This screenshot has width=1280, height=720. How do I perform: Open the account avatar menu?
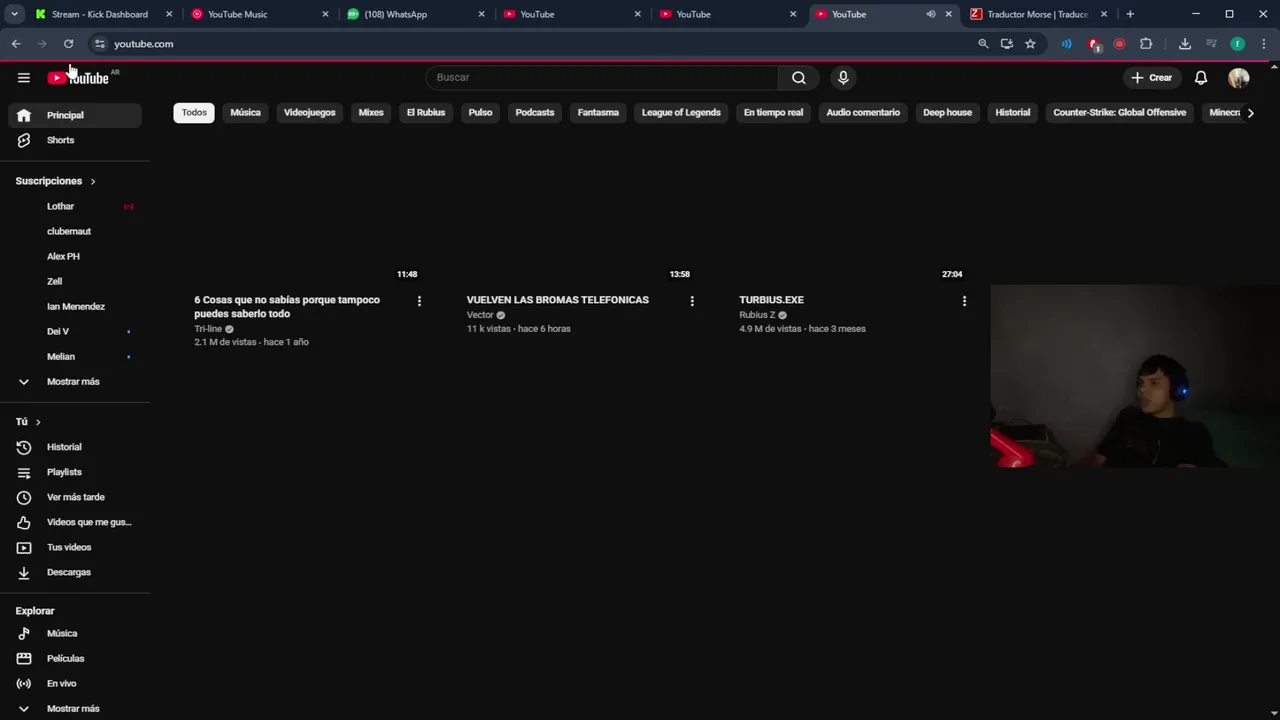pyautogui.click(x=1239, y=77)
